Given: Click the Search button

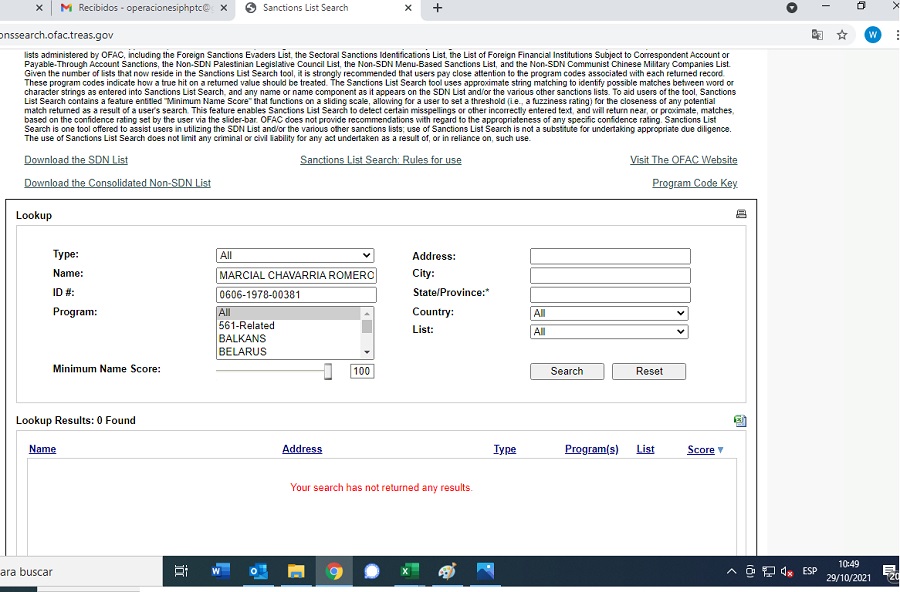Looking at the screenshot, I should point(566,371).
